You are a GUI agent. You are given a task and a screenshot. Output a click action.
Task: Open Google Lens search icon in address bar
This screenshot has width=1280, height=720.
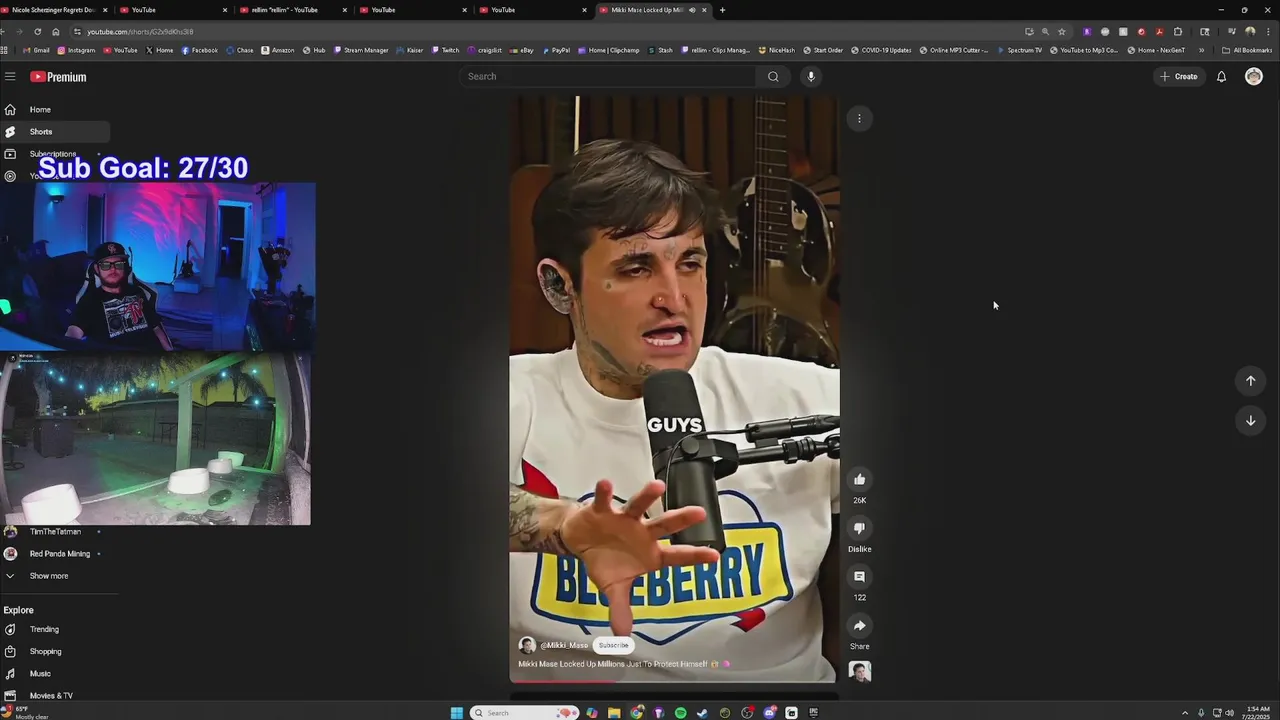(x=1045, y=31)
